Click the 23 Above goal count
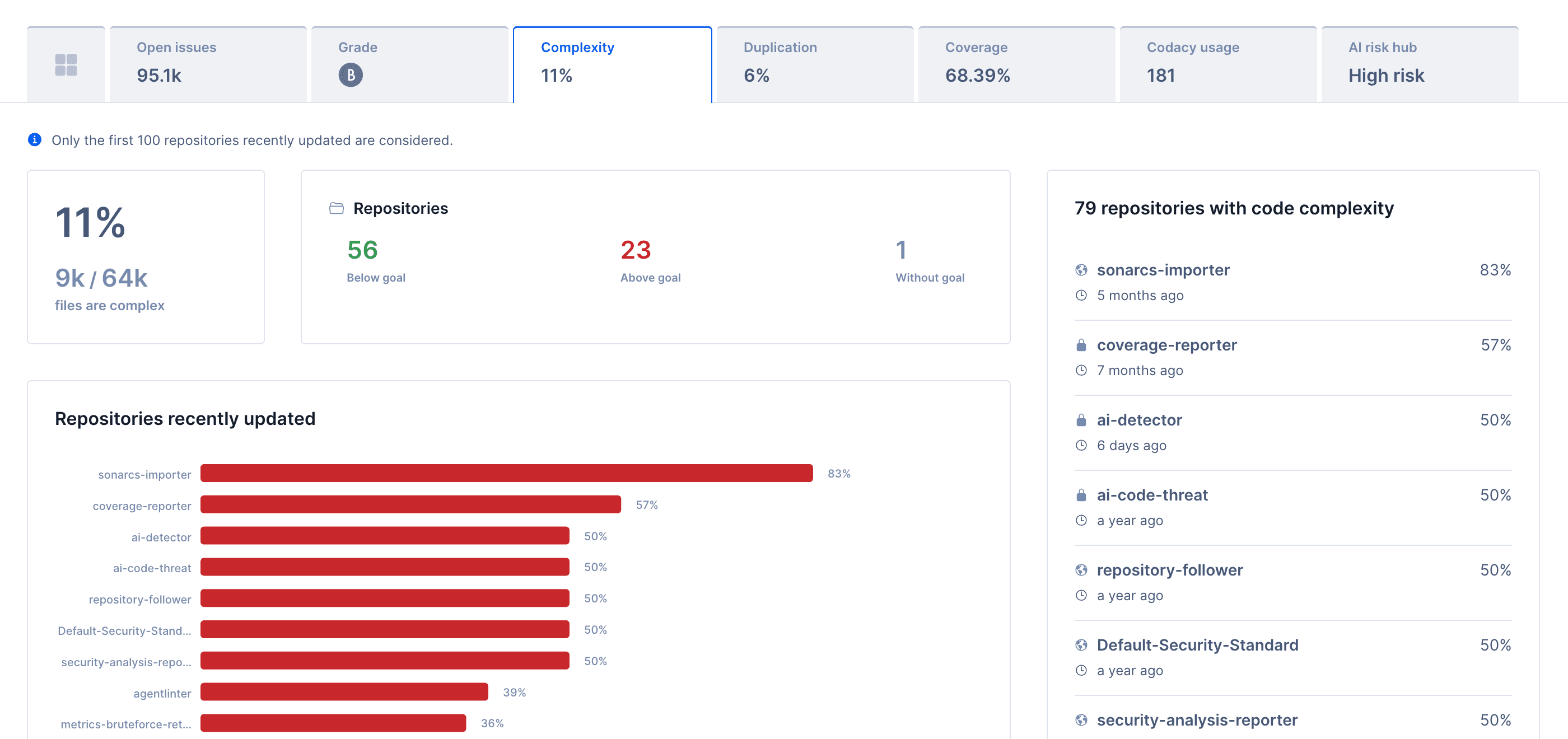This screenshot has height=739, width=1568. [636, 250]
